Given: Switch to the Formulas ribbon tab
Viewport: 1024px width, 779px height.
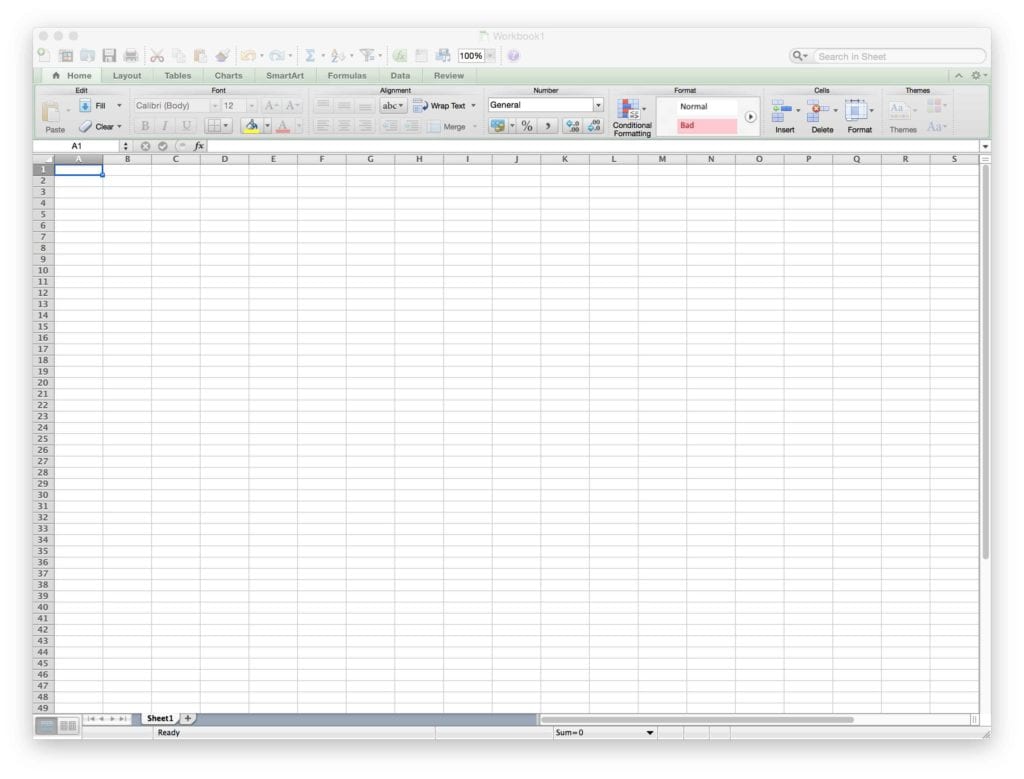Looking at the screenshot, I should 346,75.
